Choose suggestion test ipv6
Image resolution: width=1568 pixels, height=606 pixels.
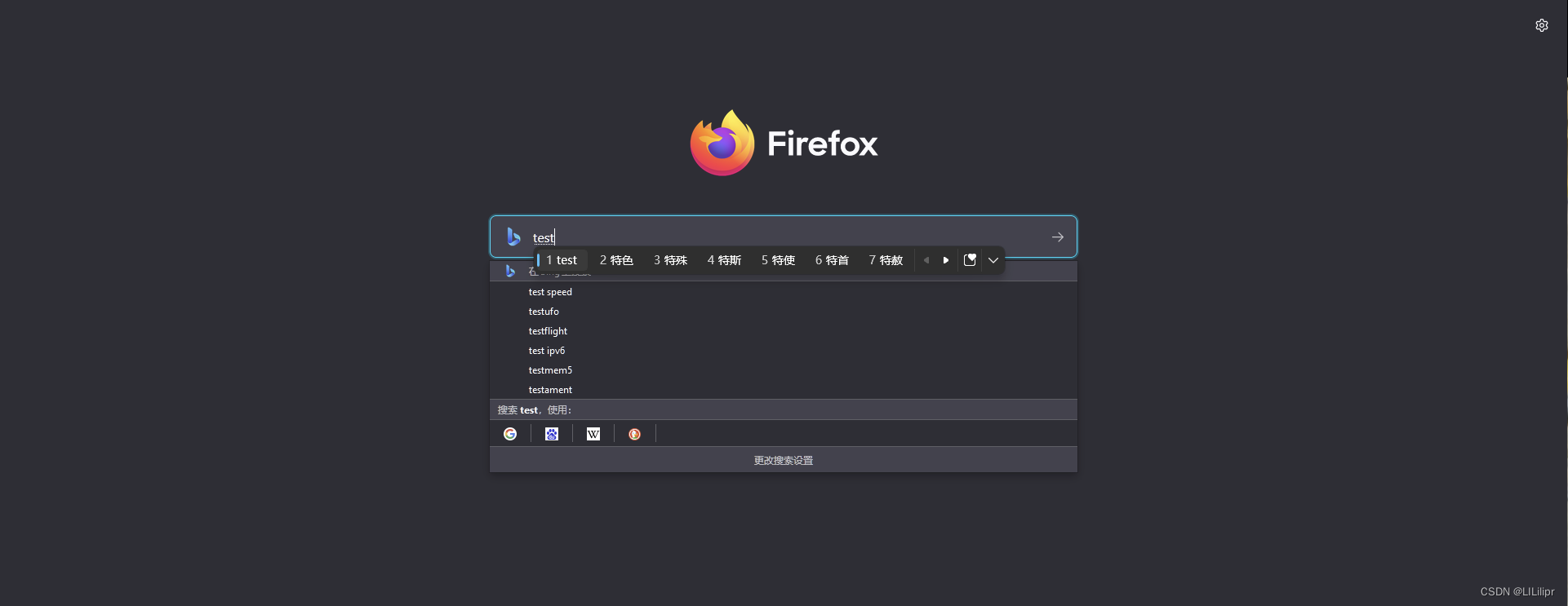point(784,351)
